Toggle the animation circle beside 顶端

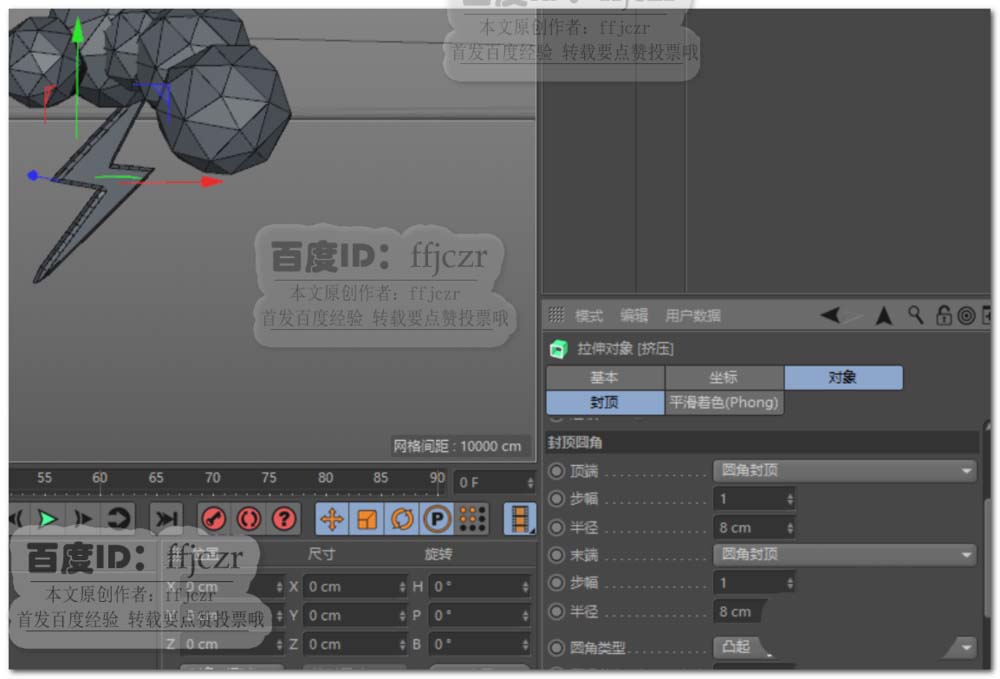(x=557, y=471)
